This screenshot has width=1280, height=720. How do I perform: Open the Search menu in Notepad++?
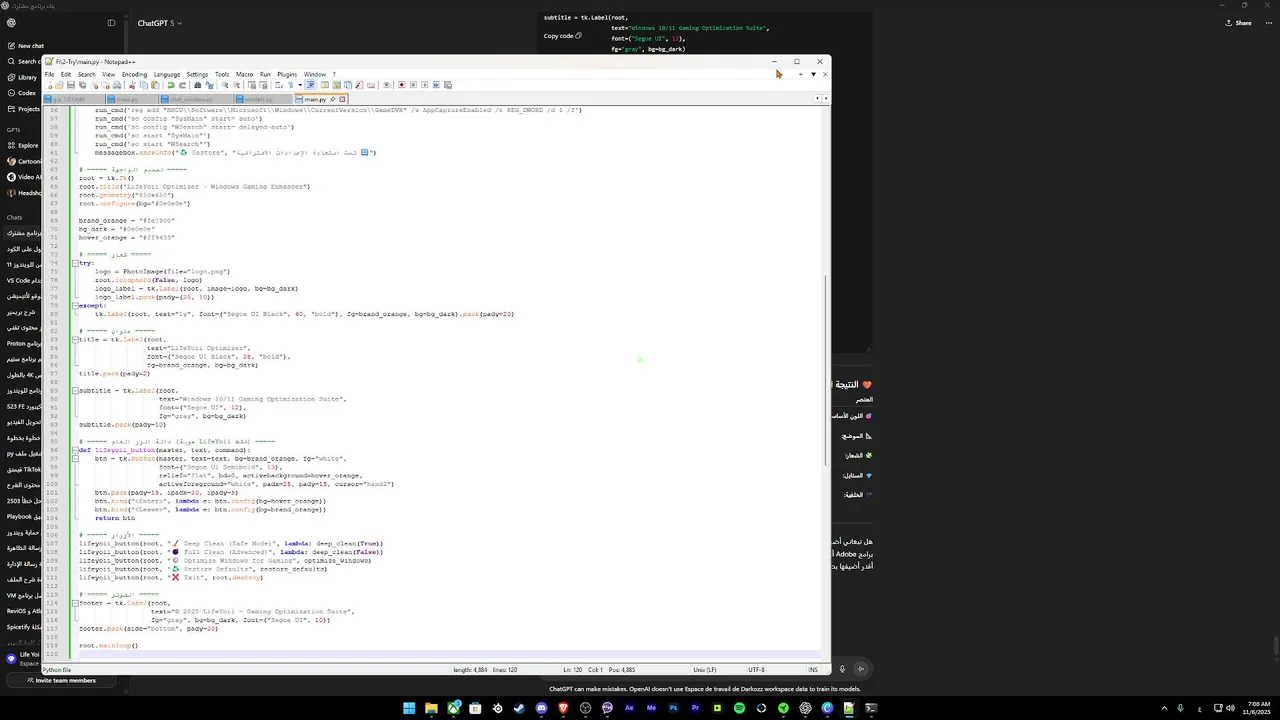pyautogui.click(x=87, y=74)
